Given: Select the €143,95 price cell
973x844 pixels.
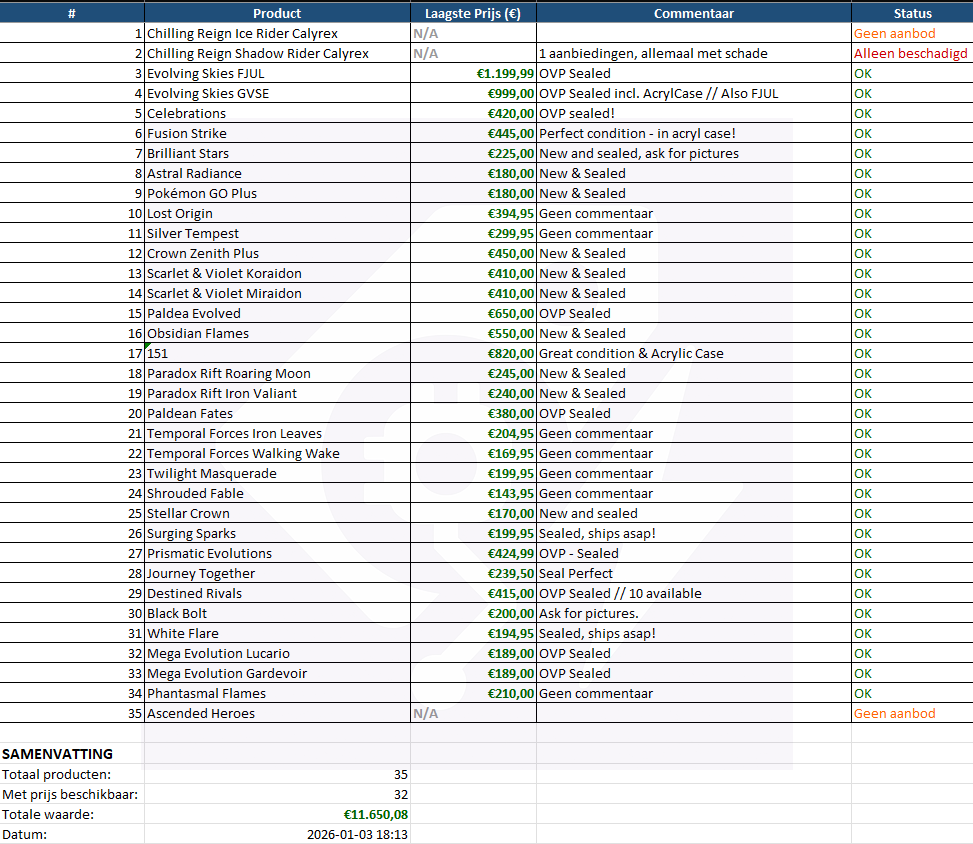Looking at the screenshot, I should 473,493.
